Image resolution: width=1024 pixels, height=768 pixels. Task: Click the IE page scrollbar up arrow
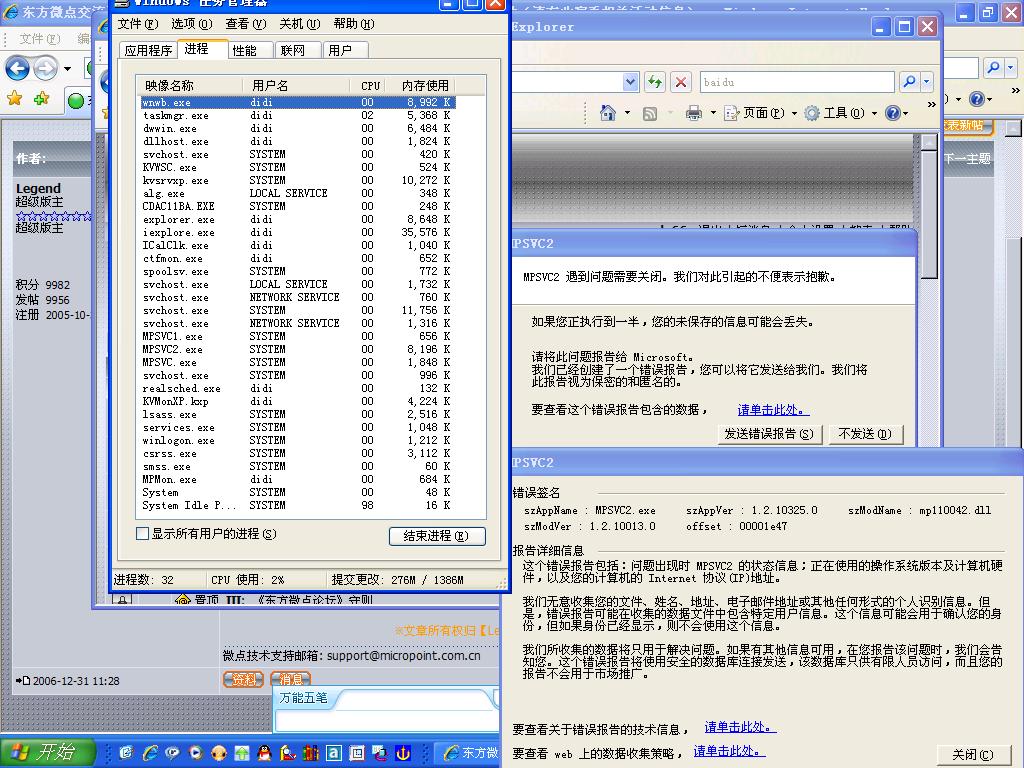point(930,142)
